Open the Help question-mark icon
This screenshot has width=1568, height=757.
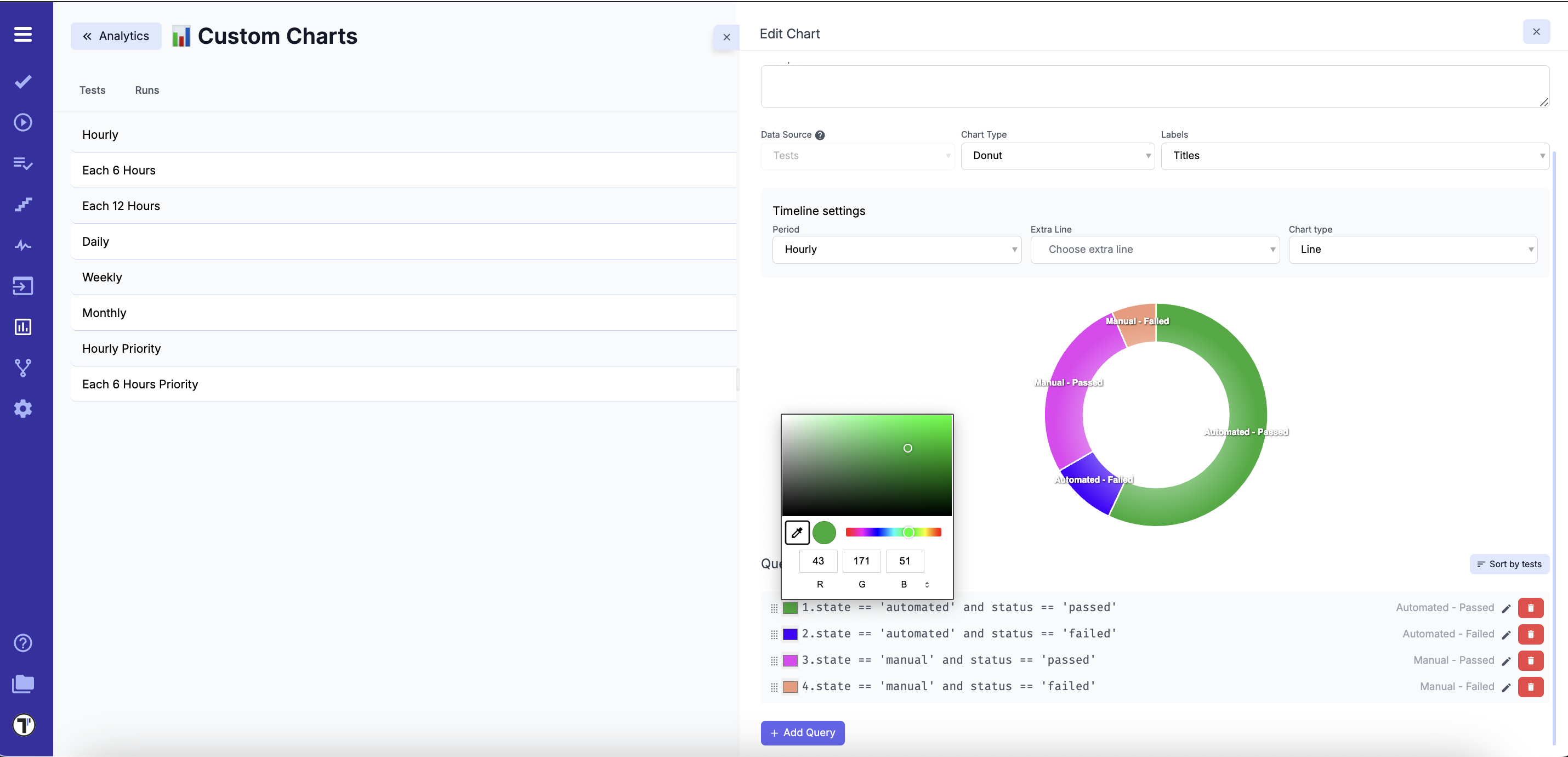22,642
